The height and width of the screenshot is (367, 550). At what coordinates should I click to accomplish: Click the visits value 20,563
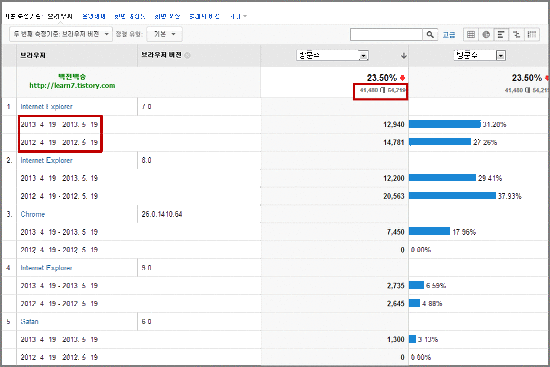pyautogui.click(x=394, y=196)
